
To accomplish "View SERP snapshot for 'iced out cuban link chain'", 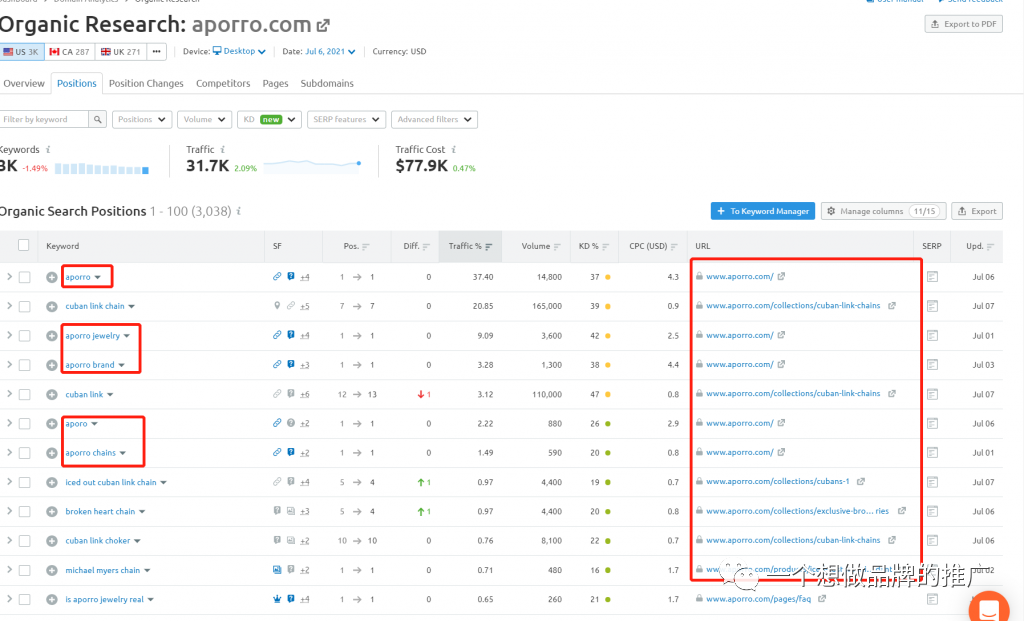I will click(932, 483).
